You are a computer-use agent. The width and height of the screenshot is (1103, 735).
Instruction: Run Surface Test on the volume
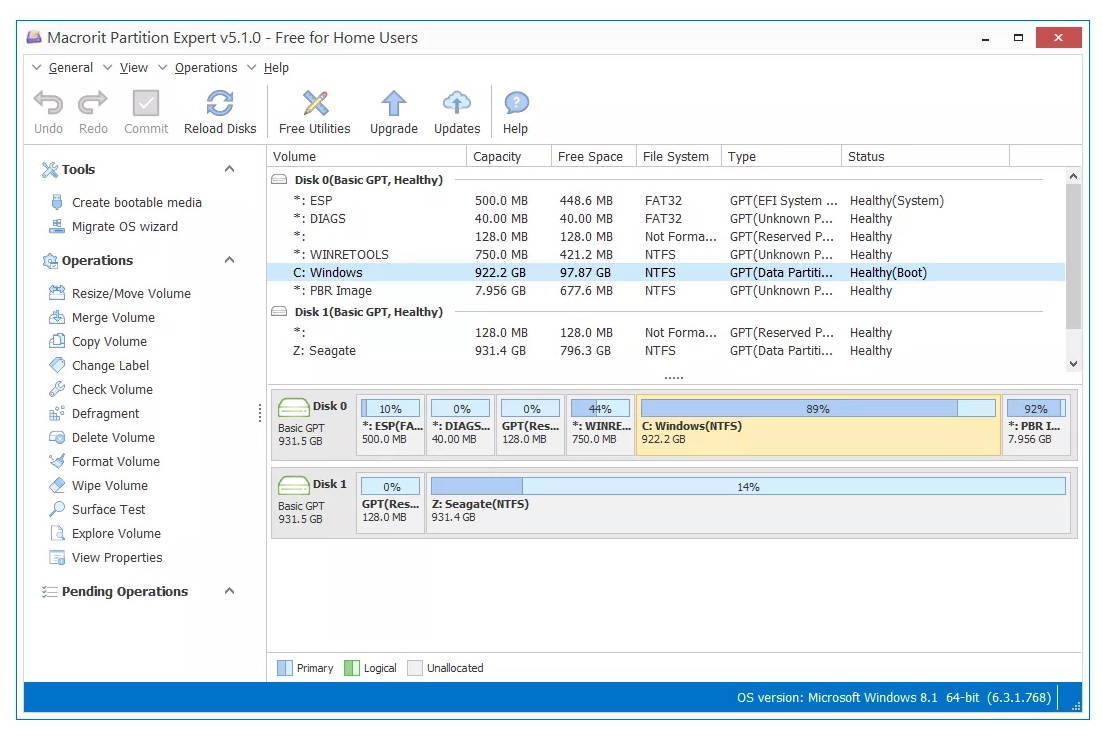[x=108, y=509]
